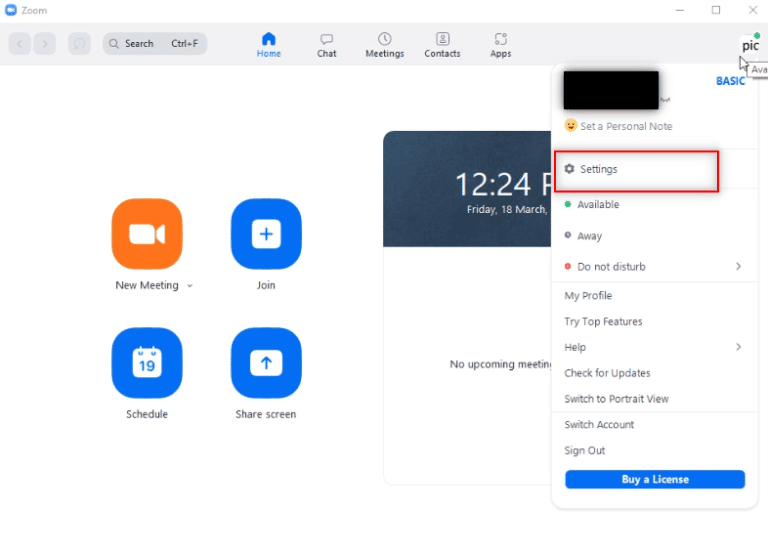
Task: Click the Home tab
Action: (x=268, y=44)
